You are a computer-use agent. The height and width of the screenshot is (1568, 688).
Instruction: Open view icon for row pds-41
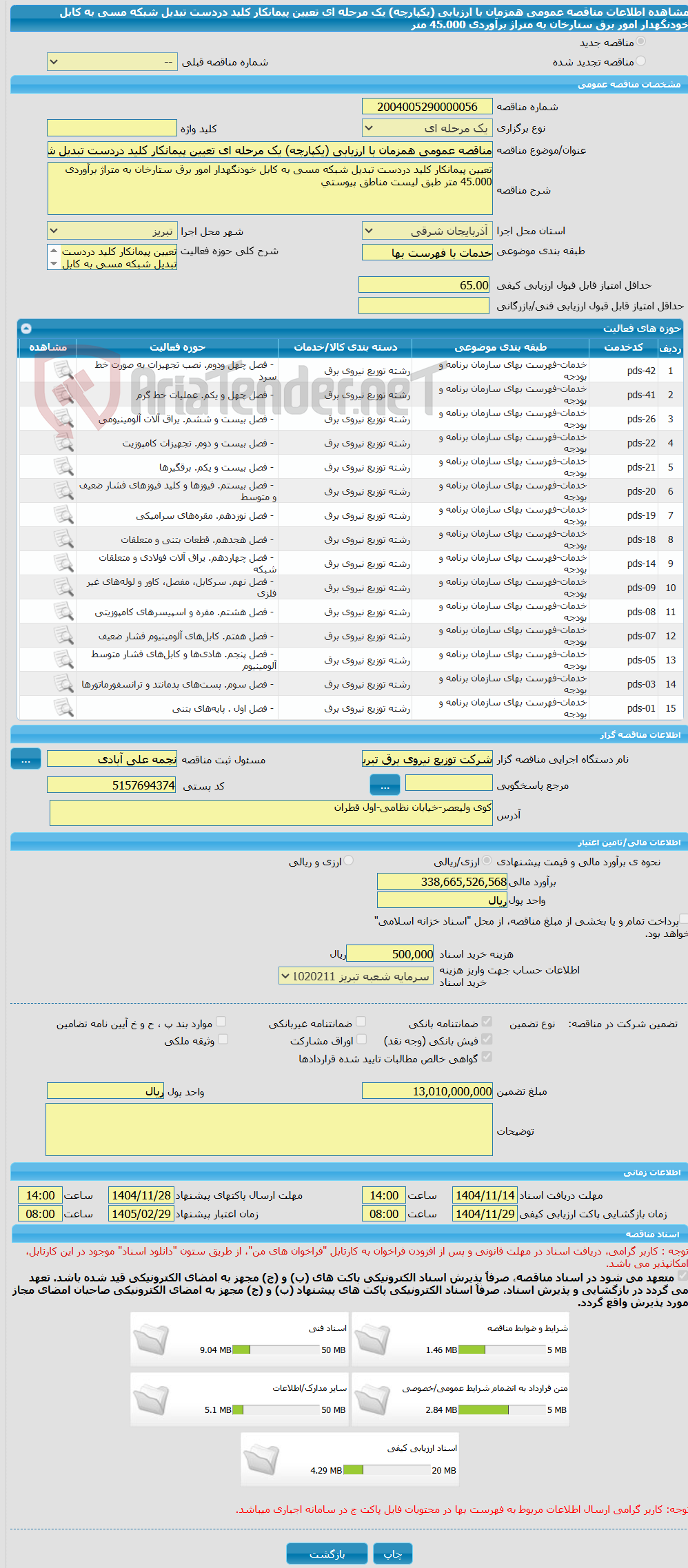(x=63, y=395)
